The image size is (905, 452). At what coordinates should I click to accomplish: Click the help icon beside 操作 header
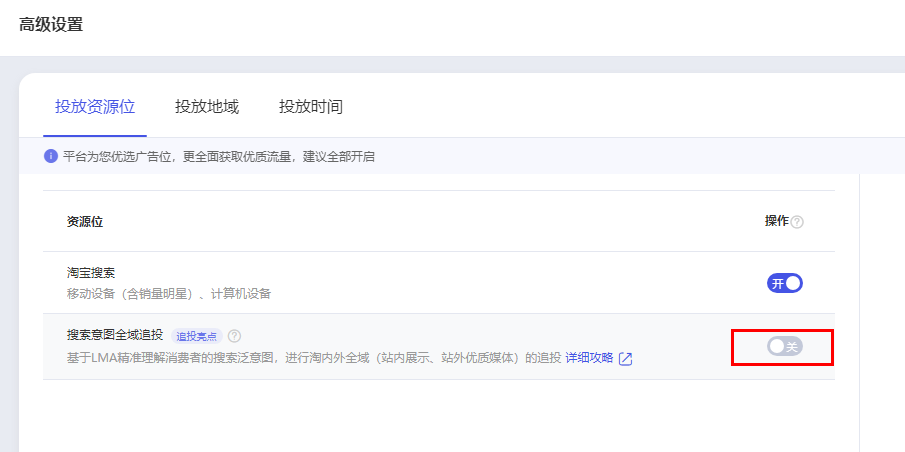tap(797, 222)
